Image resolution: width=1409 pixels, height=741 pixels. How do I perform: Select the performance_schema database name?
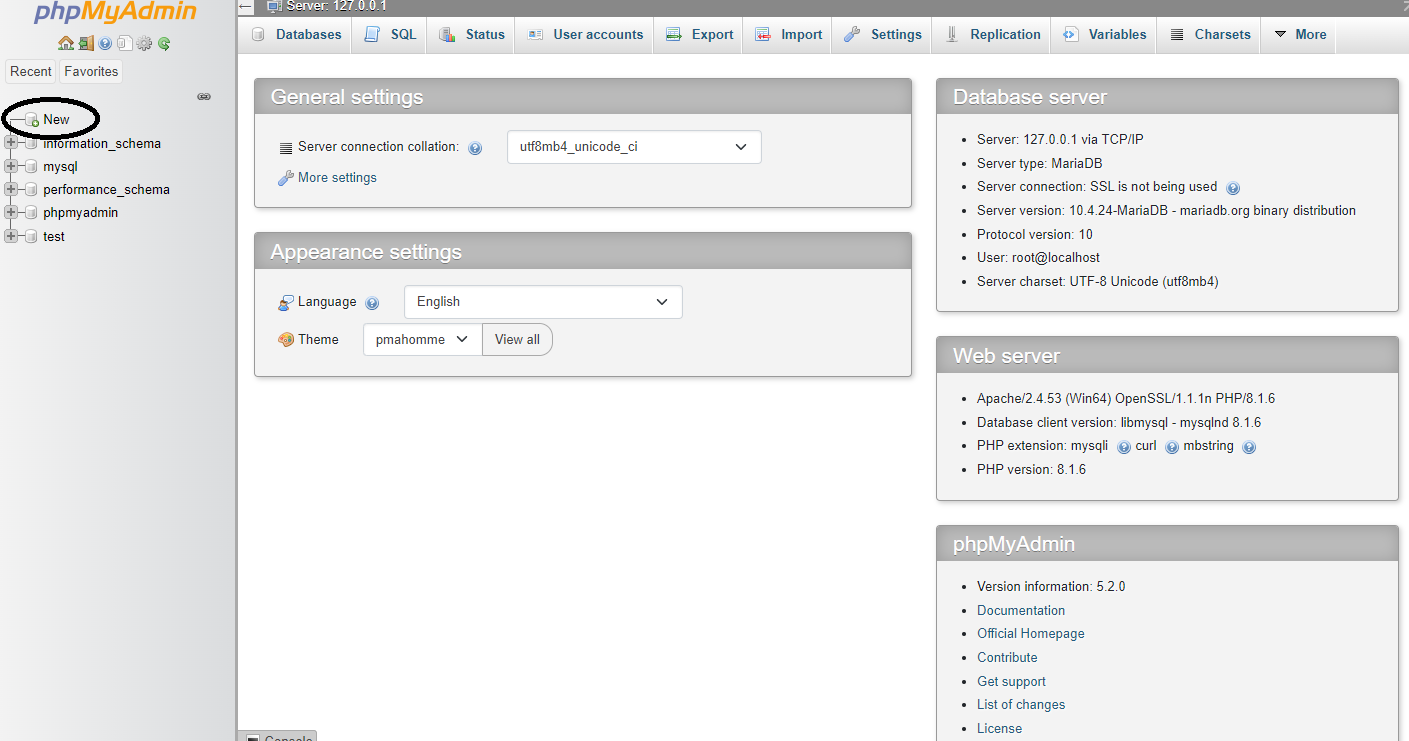coord(106,190)
